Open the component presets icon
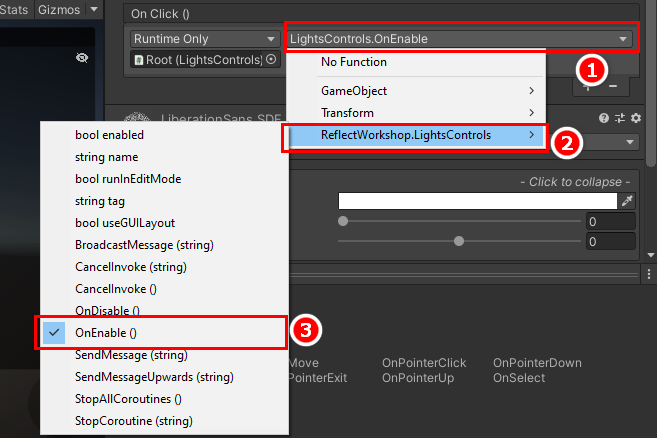 [620, 118]
